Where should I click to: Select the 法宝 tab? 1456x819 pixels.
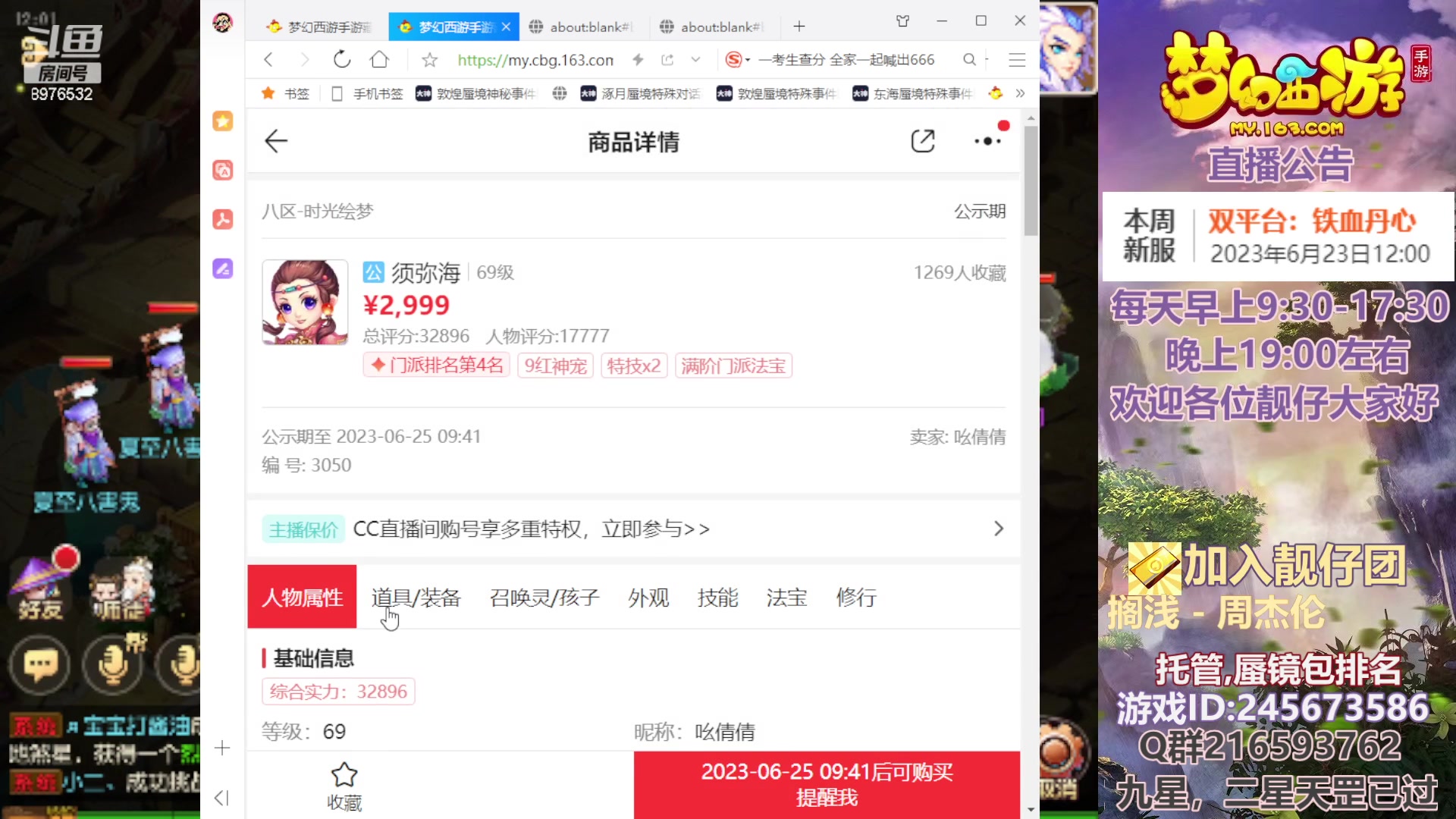pos(786,598)
